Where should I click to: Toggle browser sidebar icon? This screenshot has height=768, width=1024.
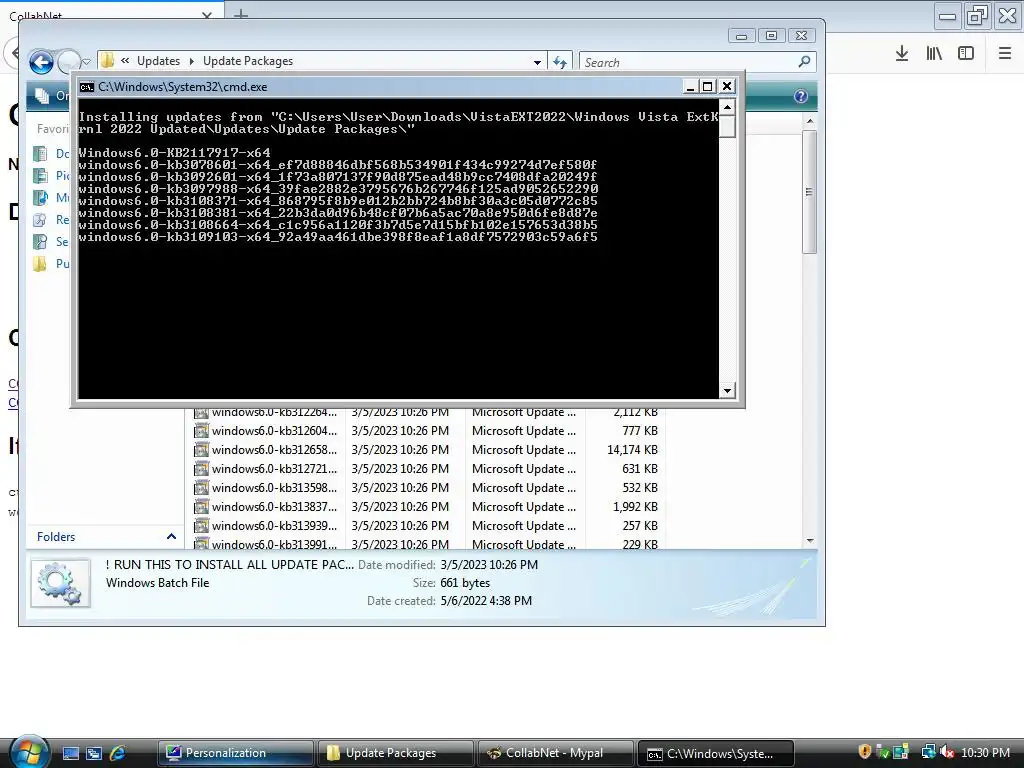[x=966, y=54]
